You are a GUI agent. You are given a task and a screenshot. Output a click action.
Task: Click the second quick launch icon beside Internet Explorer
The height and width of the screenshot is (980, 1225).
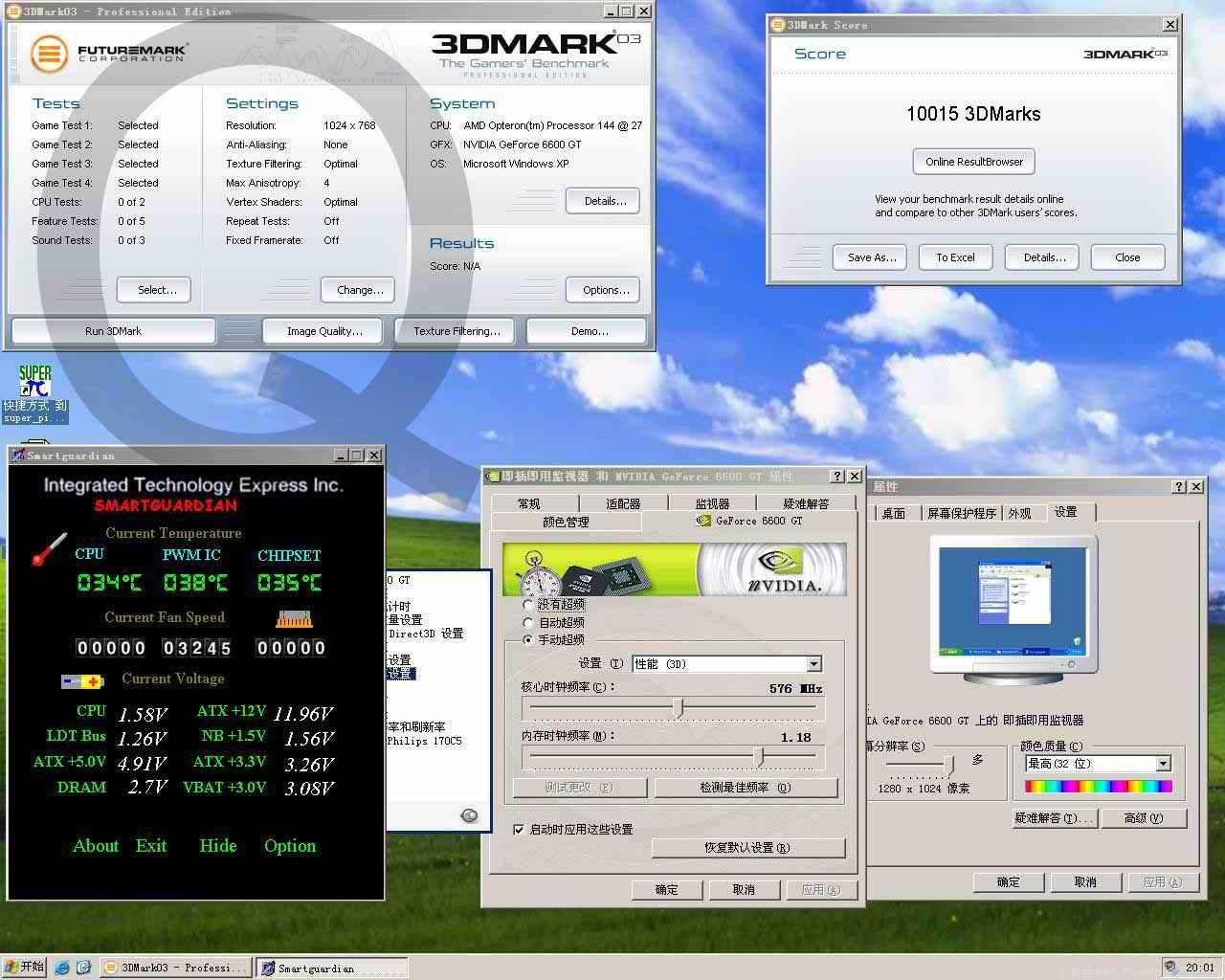(x=83, y=968)
